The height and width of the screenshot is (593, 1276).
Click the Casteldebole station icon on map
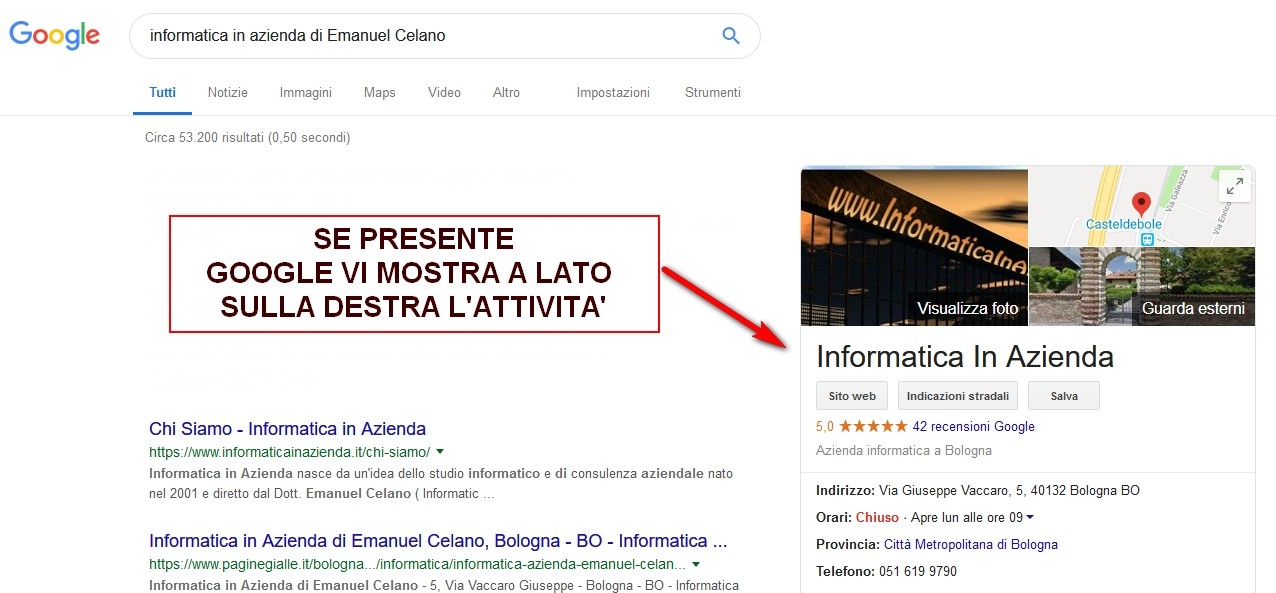coord(1148,239)
